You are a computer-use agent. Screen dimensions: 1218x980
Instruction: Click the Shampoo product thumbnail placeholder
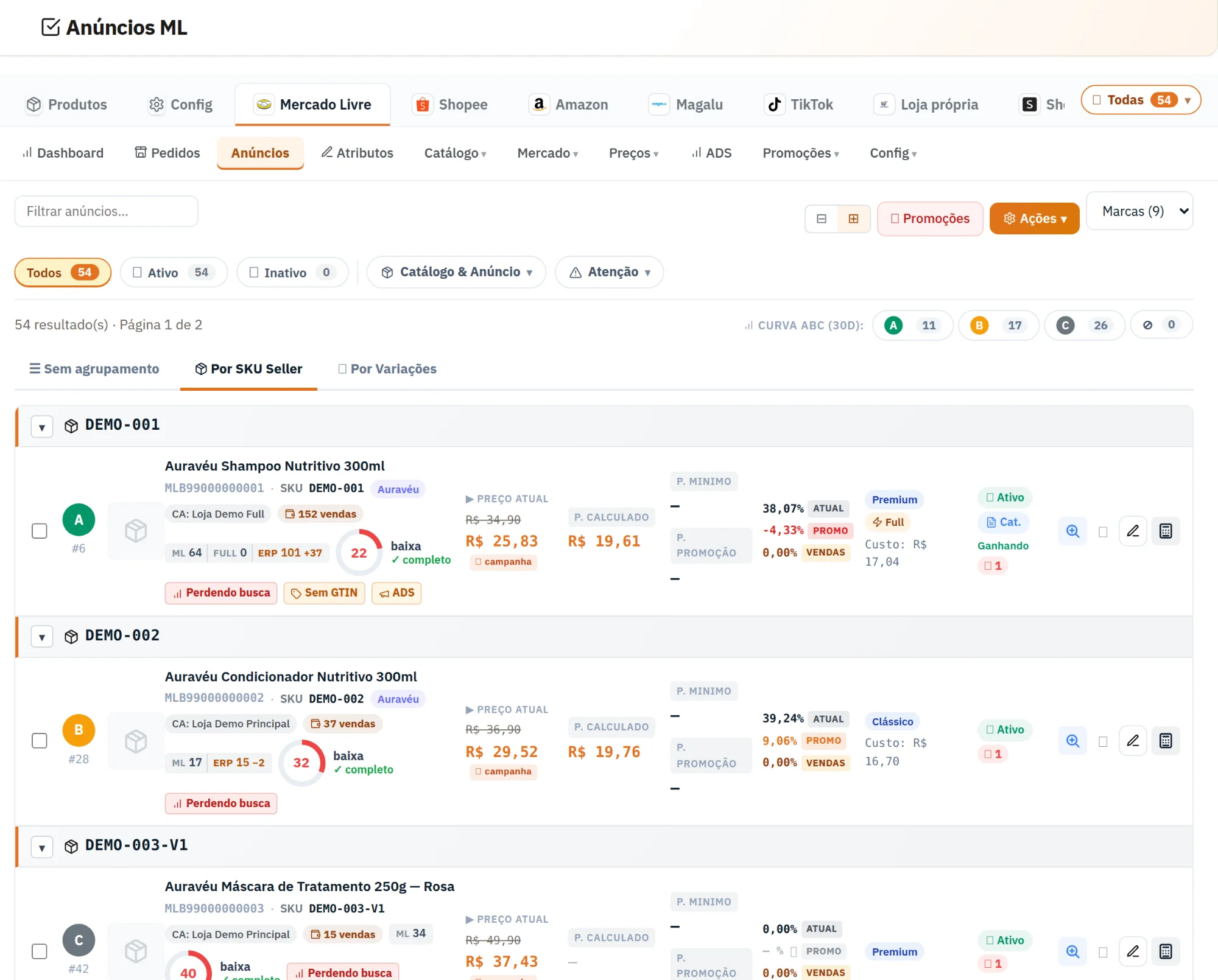tap(136, 531)
